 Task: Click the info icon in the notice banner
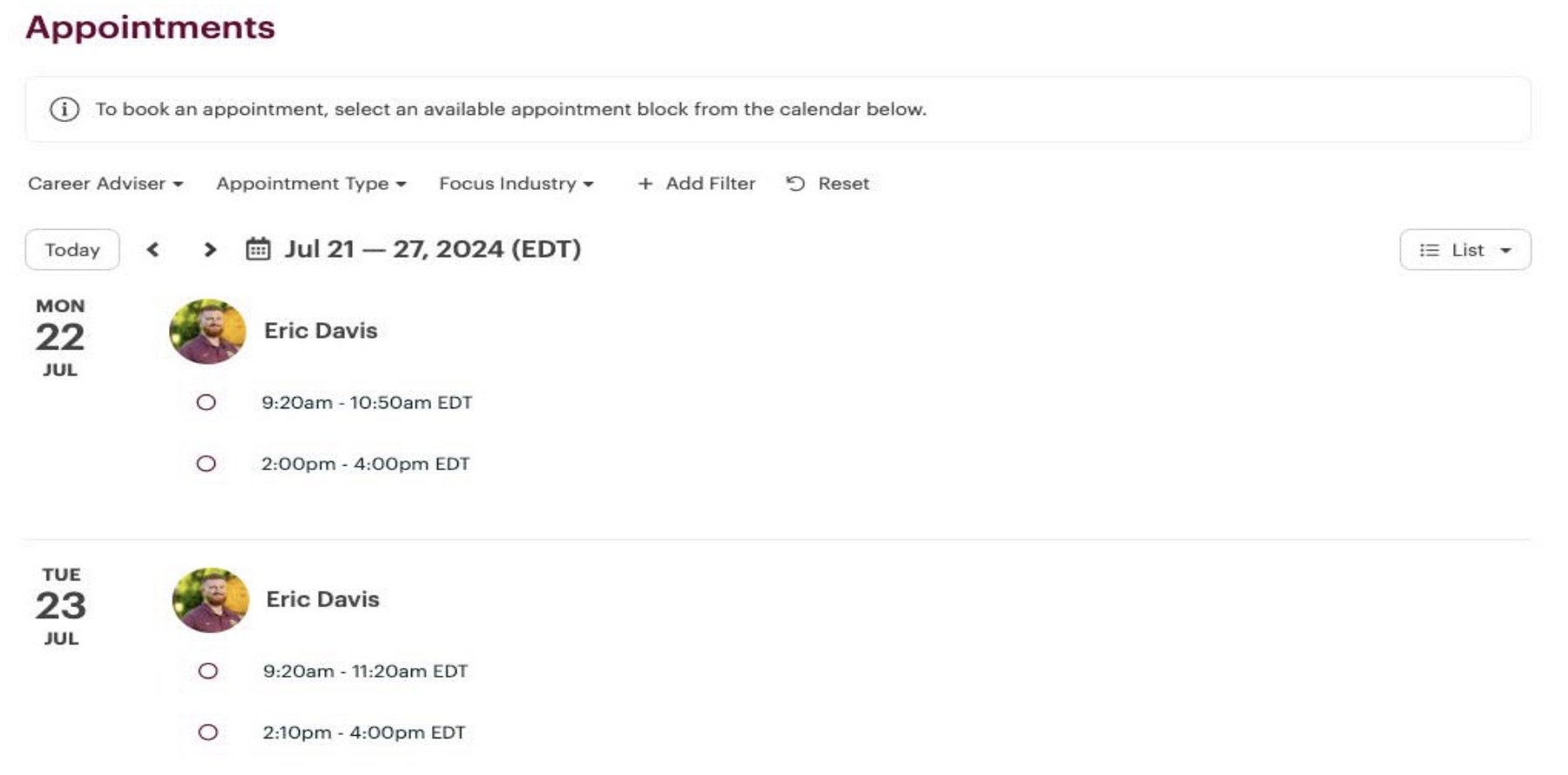click(x=64, y=109)
